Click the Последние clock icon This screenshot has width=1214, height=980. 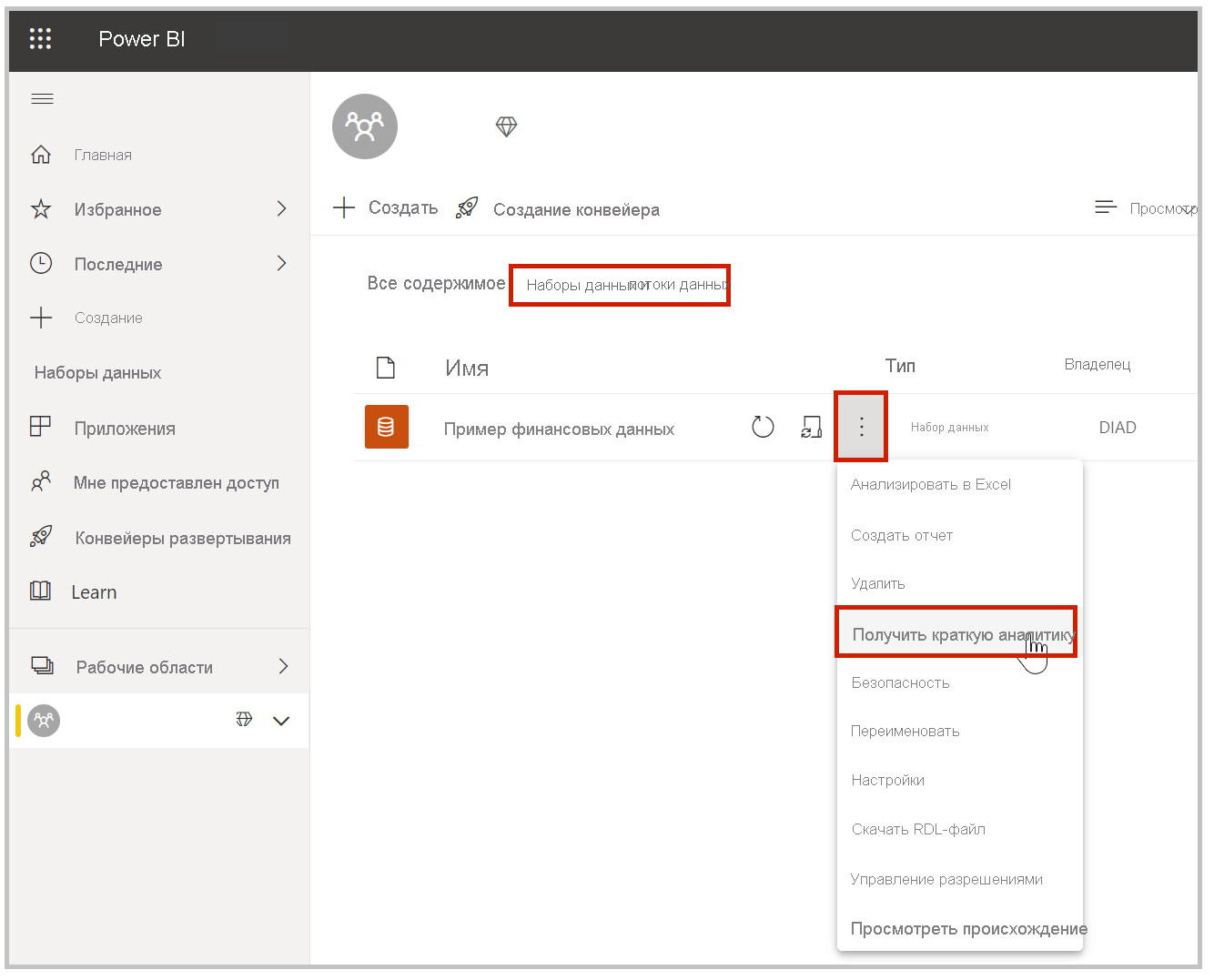[x=41, y=263]
